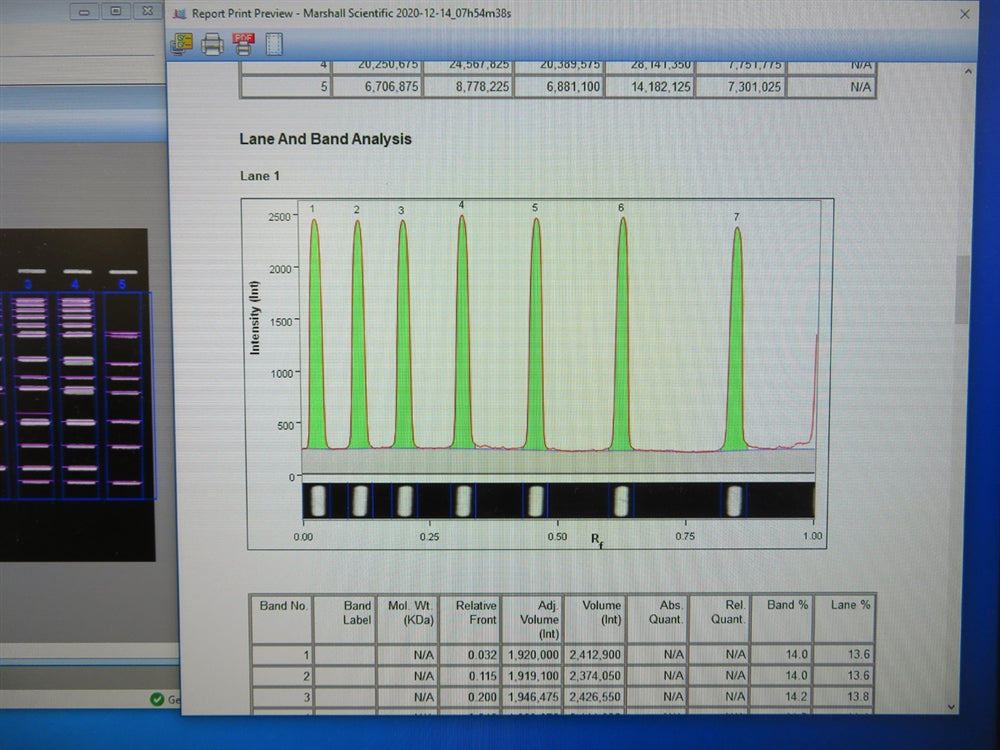
Task: Click lane 5 label in the gel image
Action: (x=122, y=283)
